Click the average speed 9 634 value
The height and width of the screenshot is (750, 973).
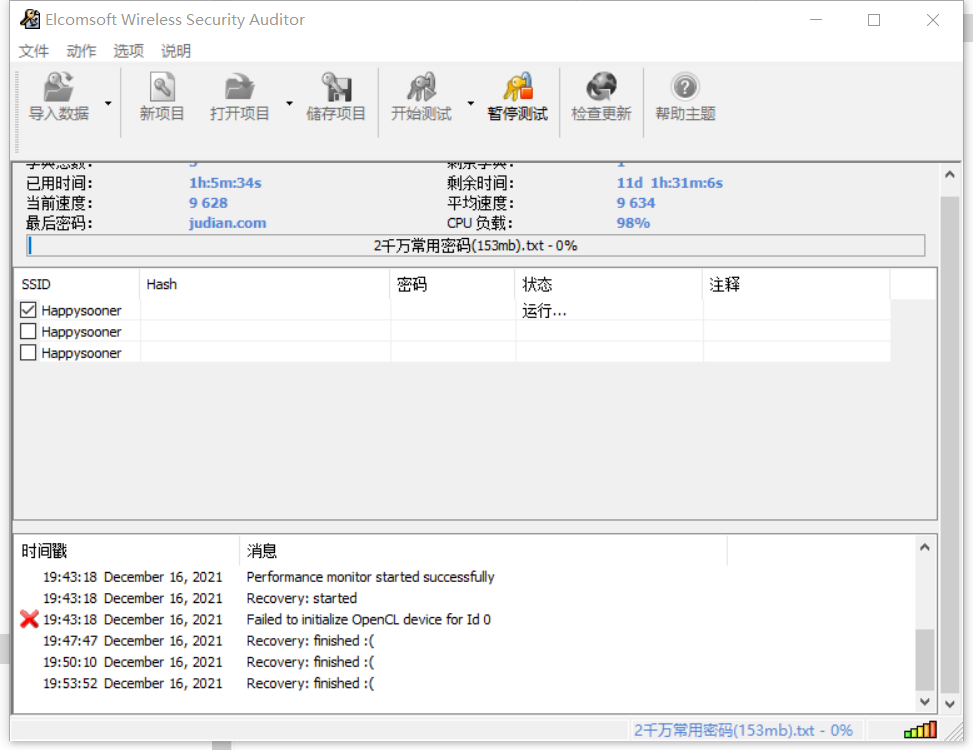coord(636,203)
